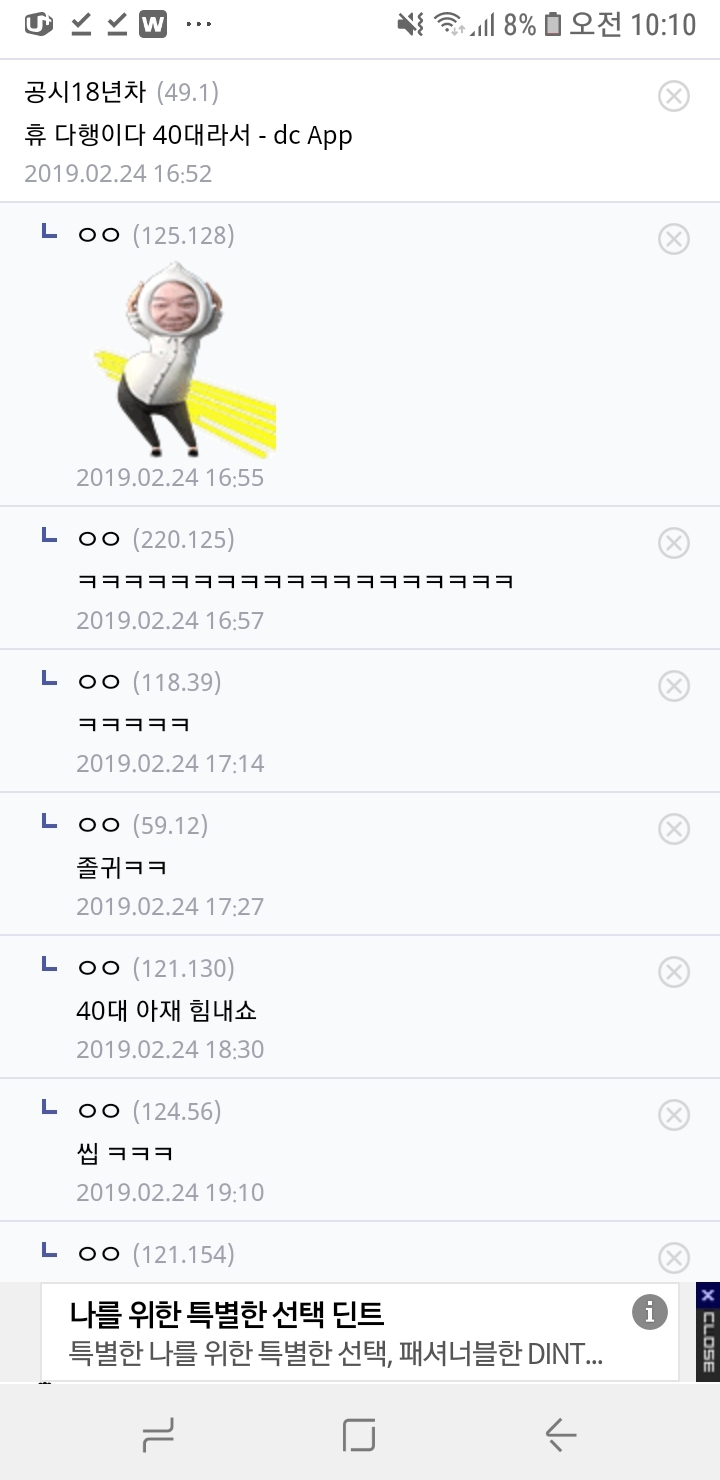
Task: Delete the comment from 220.125
Action: 674,543
